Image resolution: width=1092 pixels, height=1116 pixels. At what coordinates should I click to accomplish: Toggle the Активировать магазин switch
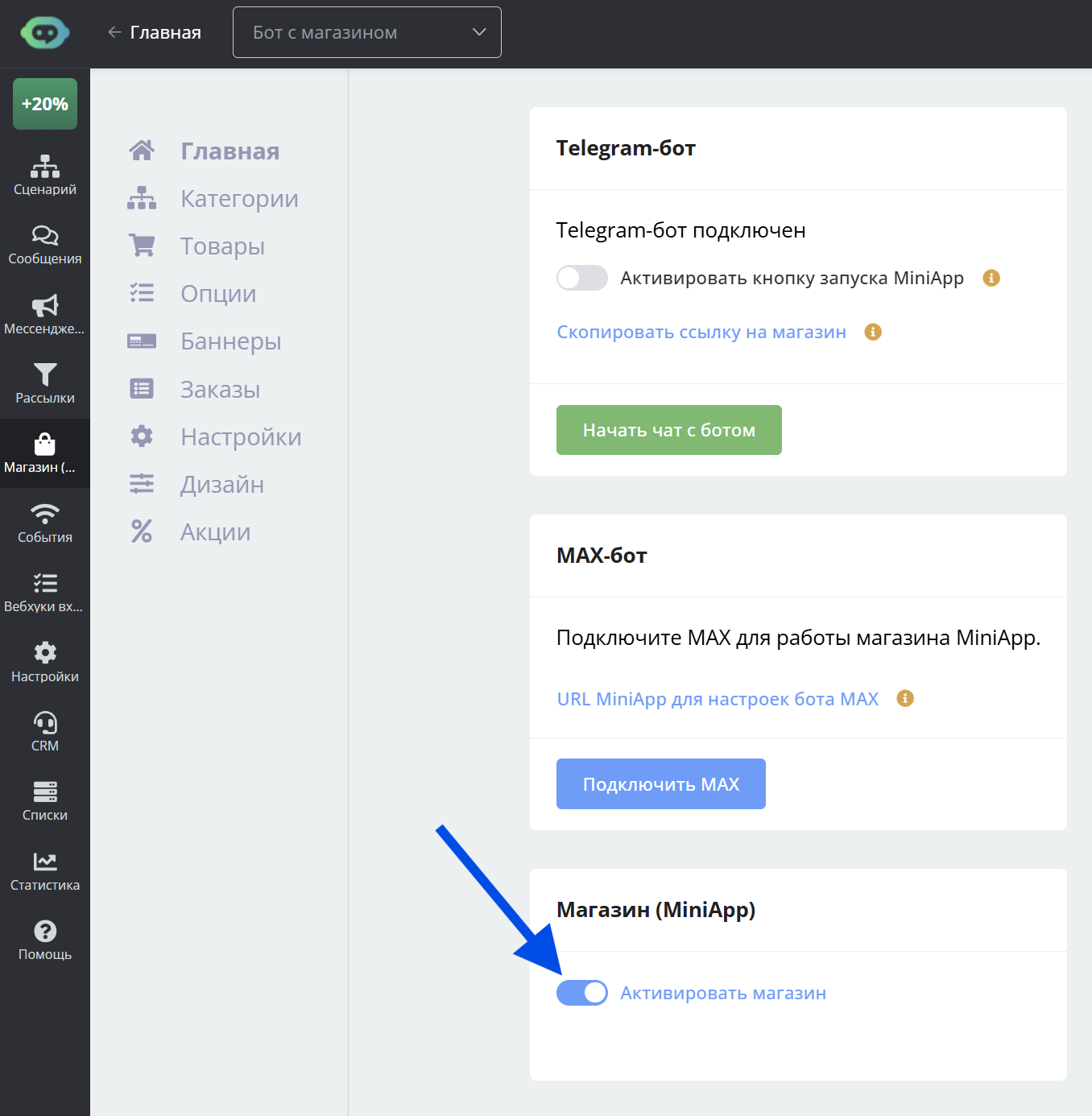(582, 993)
